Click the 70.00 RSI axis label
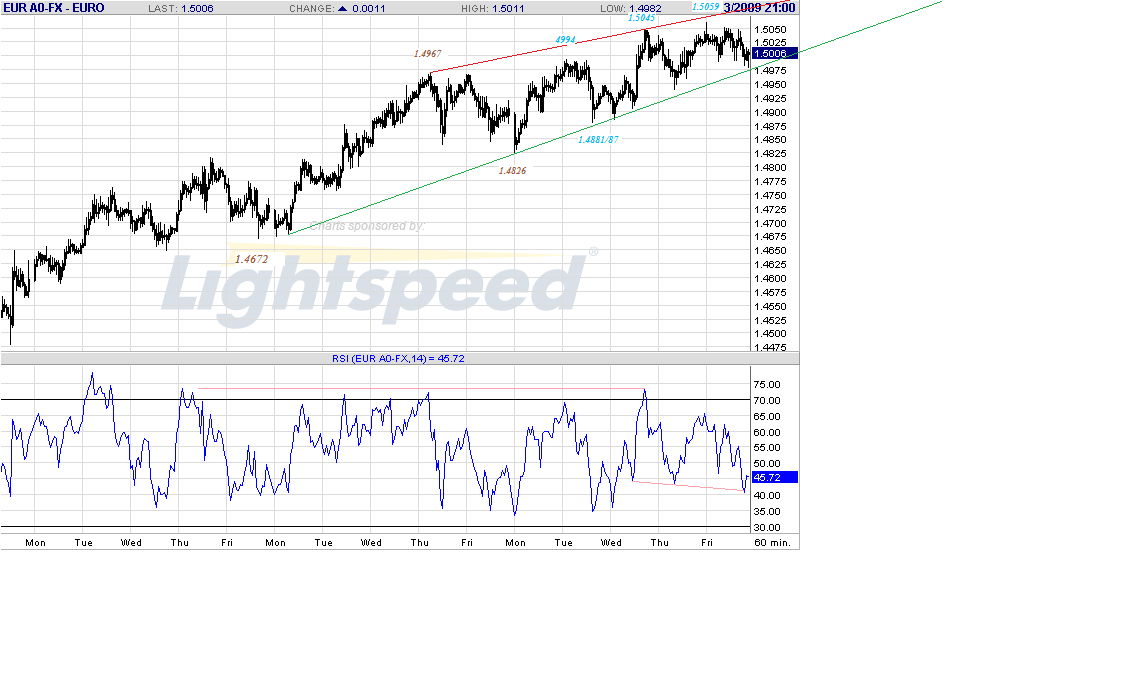1139x675 pixels. pos(767,401)
